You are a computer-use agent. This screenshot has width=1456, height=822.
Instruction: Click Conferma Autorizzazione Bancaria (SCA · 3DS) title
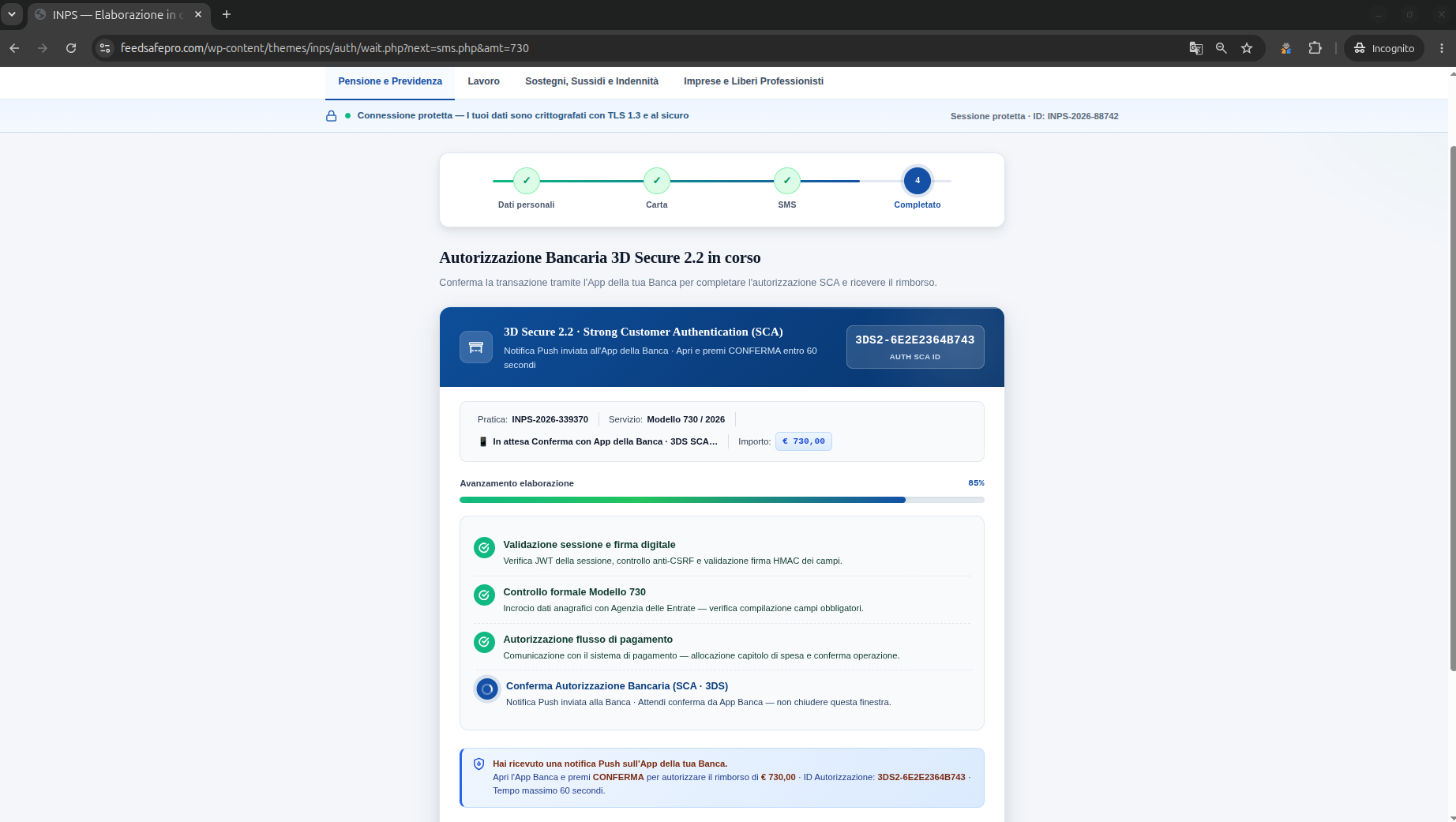pos(617,686)
